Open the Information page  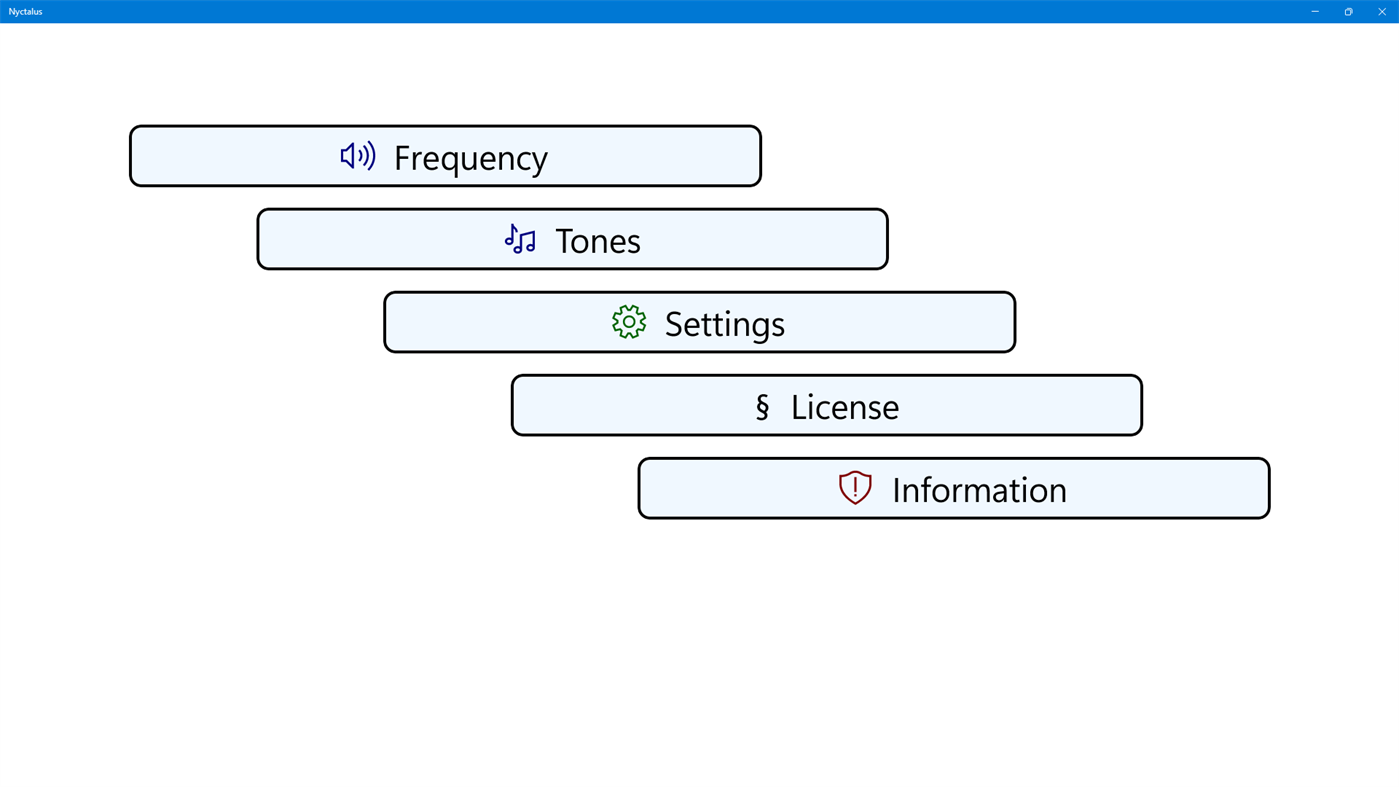point(953,487)
